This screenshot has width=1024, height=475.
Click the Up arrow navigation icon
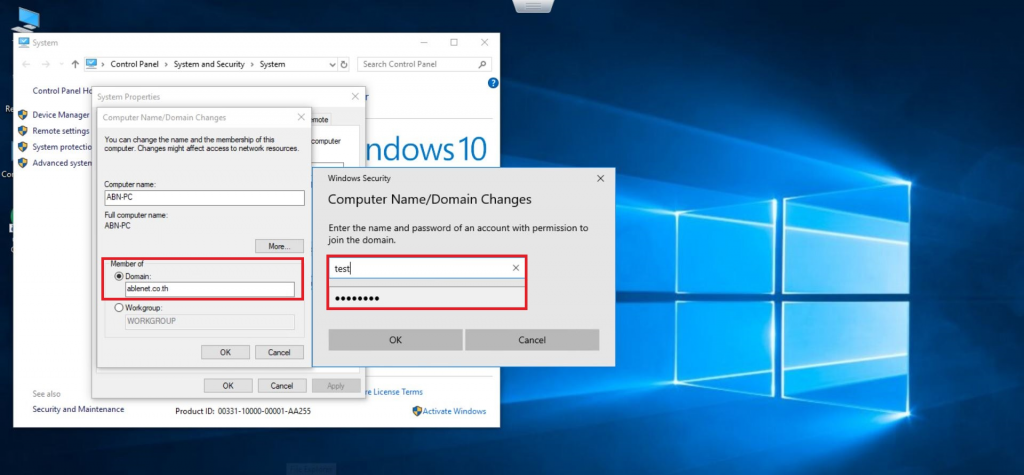(x=75, y=64)
